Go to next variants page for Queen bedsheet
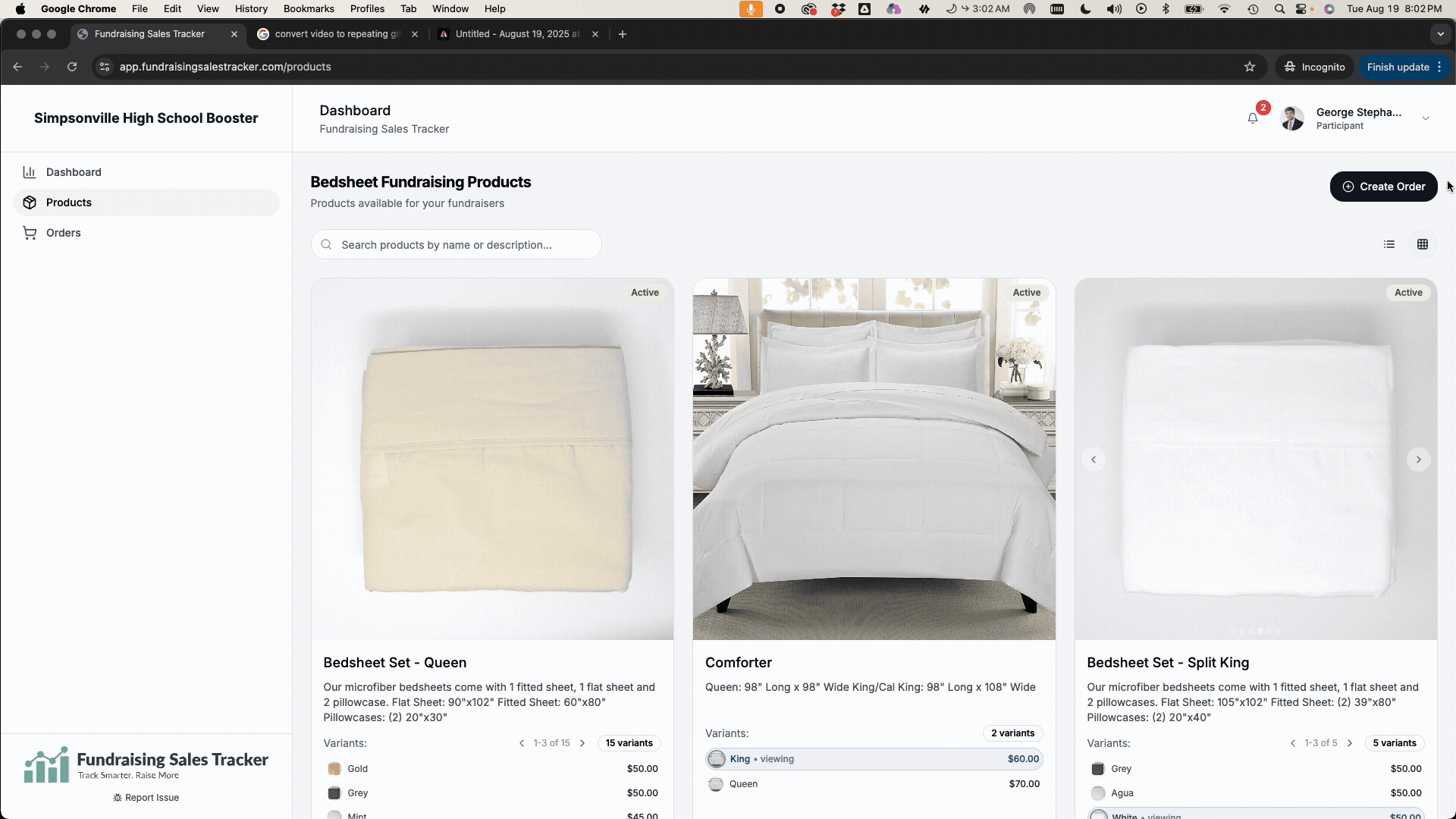The width and height of the screenshot is (1456, 819). 582,743
